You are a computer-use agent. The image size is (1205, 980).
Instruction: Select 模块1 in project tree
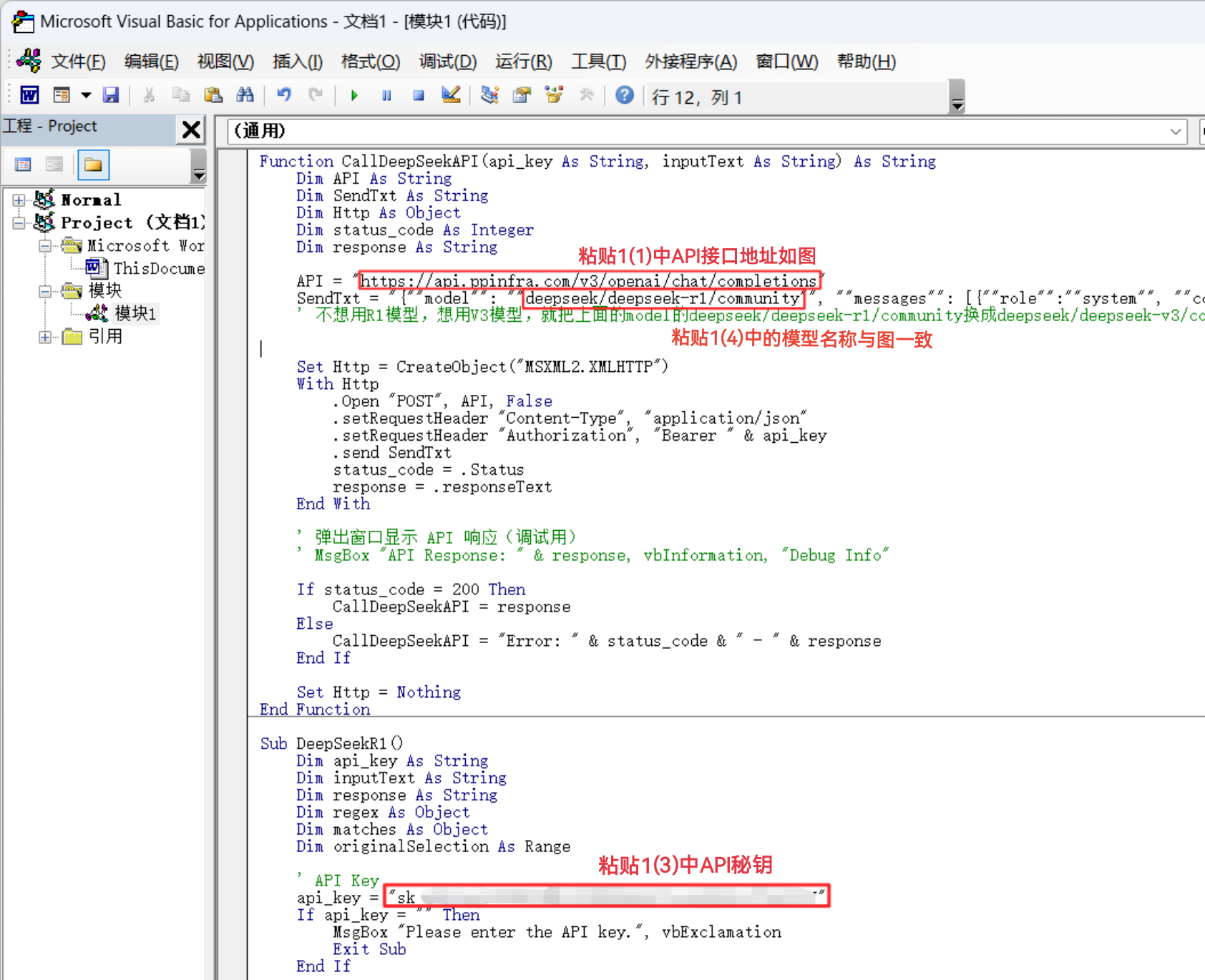pyautogui.click(x=135, y=313)
